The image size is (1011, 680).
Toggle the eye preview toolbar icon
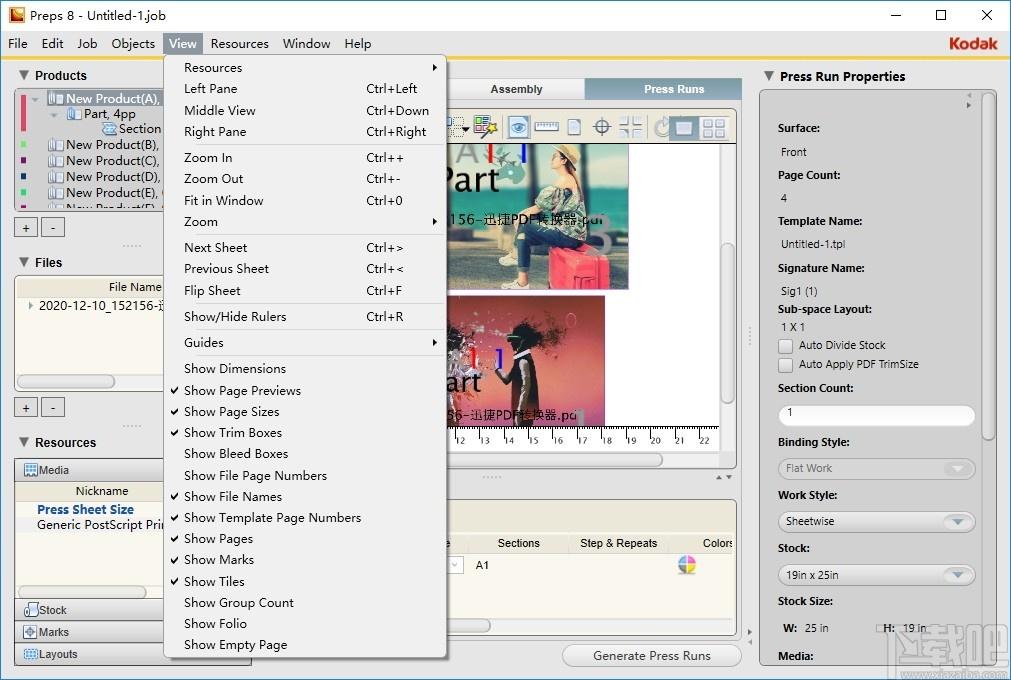[x=518, y=127]
